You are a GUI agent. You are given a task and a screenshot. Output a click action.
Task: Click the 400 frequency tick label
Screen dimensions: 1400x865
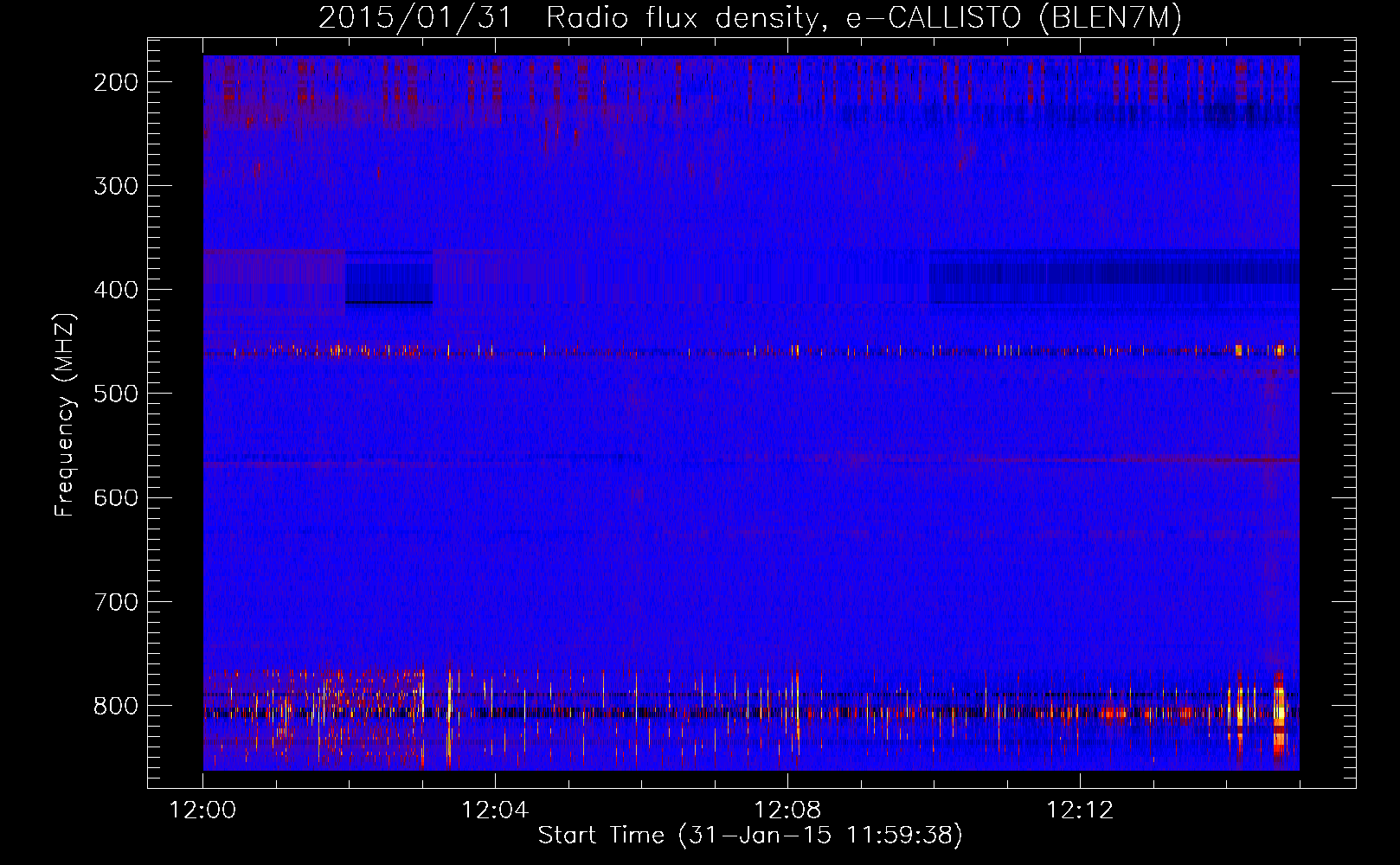pos(115,290)
